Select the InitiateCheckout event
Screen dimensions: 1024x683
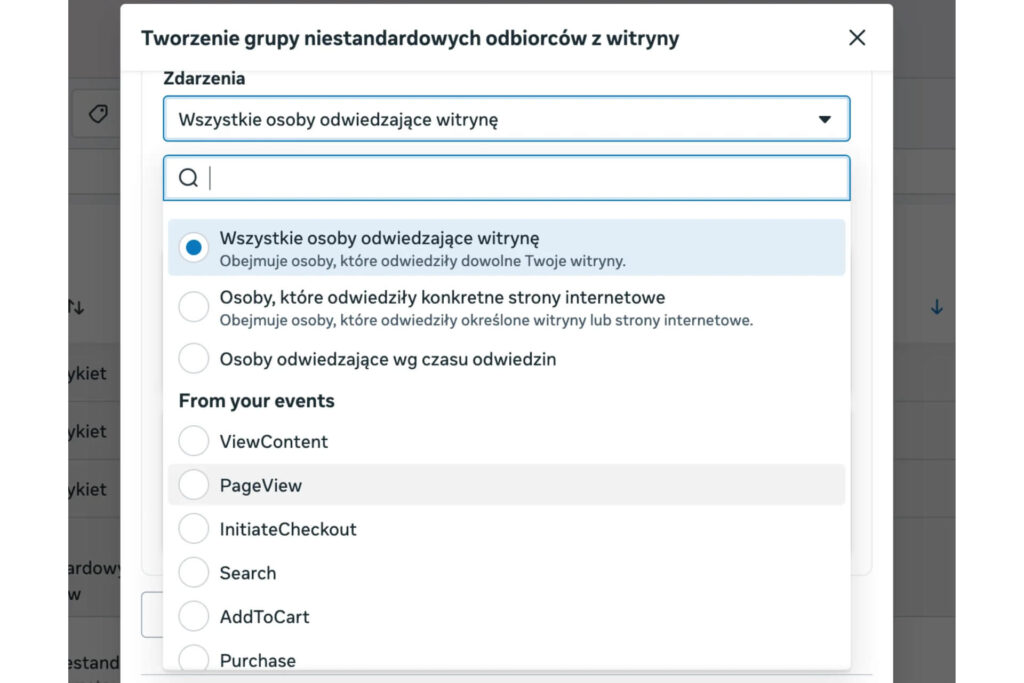point(506,529)
